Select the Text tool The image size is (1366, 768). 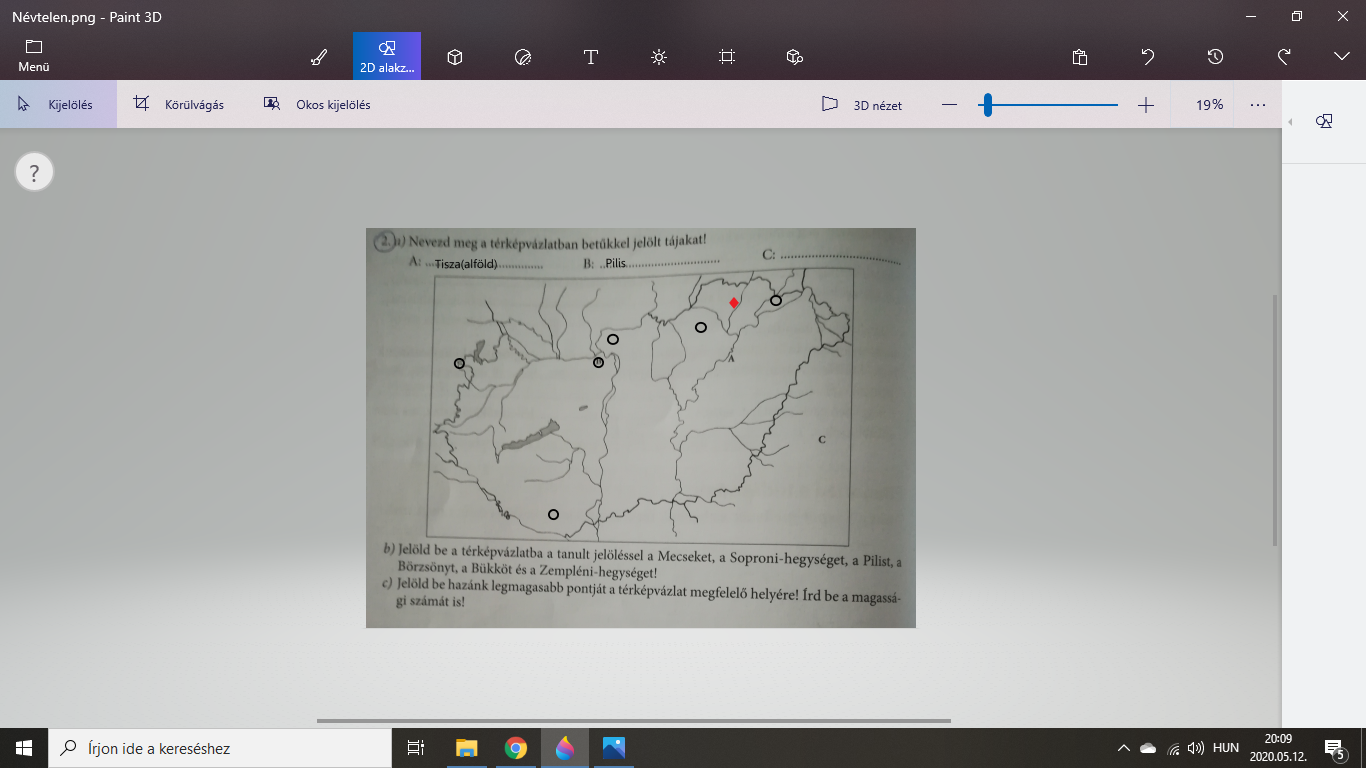click(x=591, y=57)
